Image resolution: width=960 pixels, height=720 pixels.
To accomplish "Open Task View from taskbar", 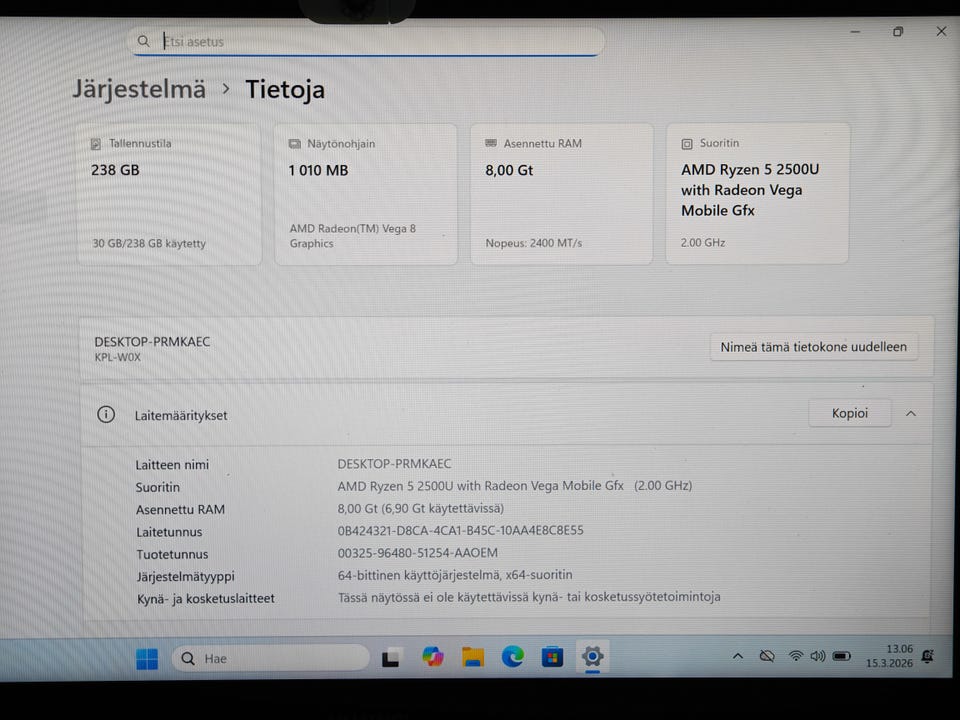I will [391, 658].
